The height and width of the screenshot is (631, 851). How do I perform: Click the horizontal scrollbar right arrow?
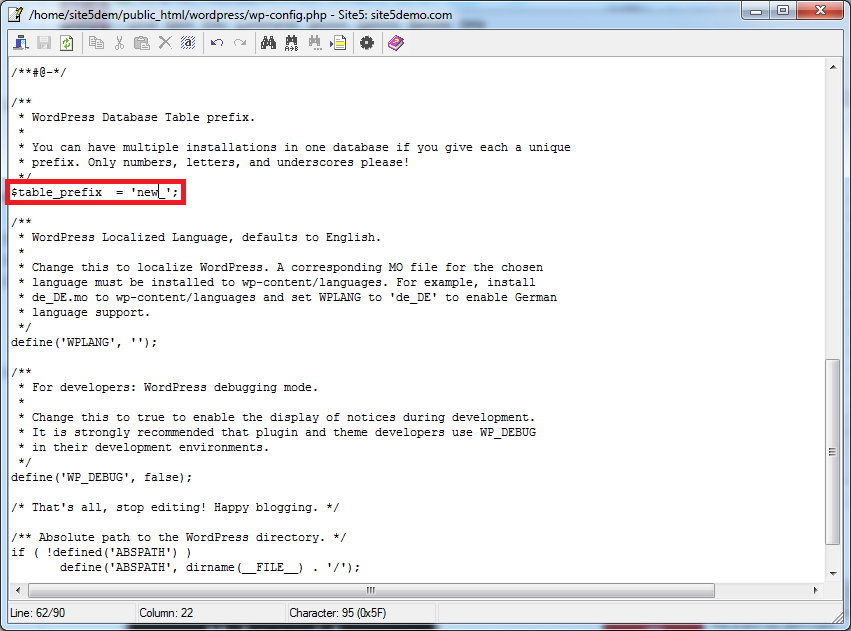815,590
